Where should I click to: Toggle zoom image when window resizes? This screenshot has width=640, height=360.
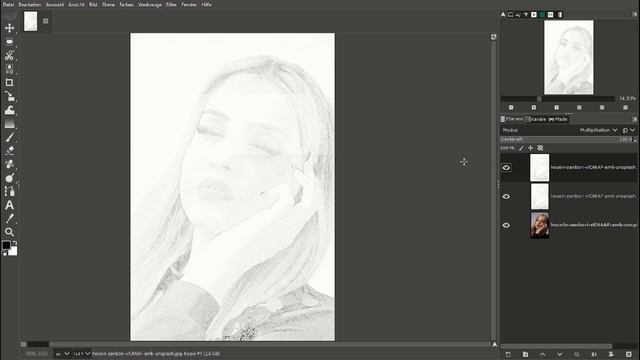point(493,37)
